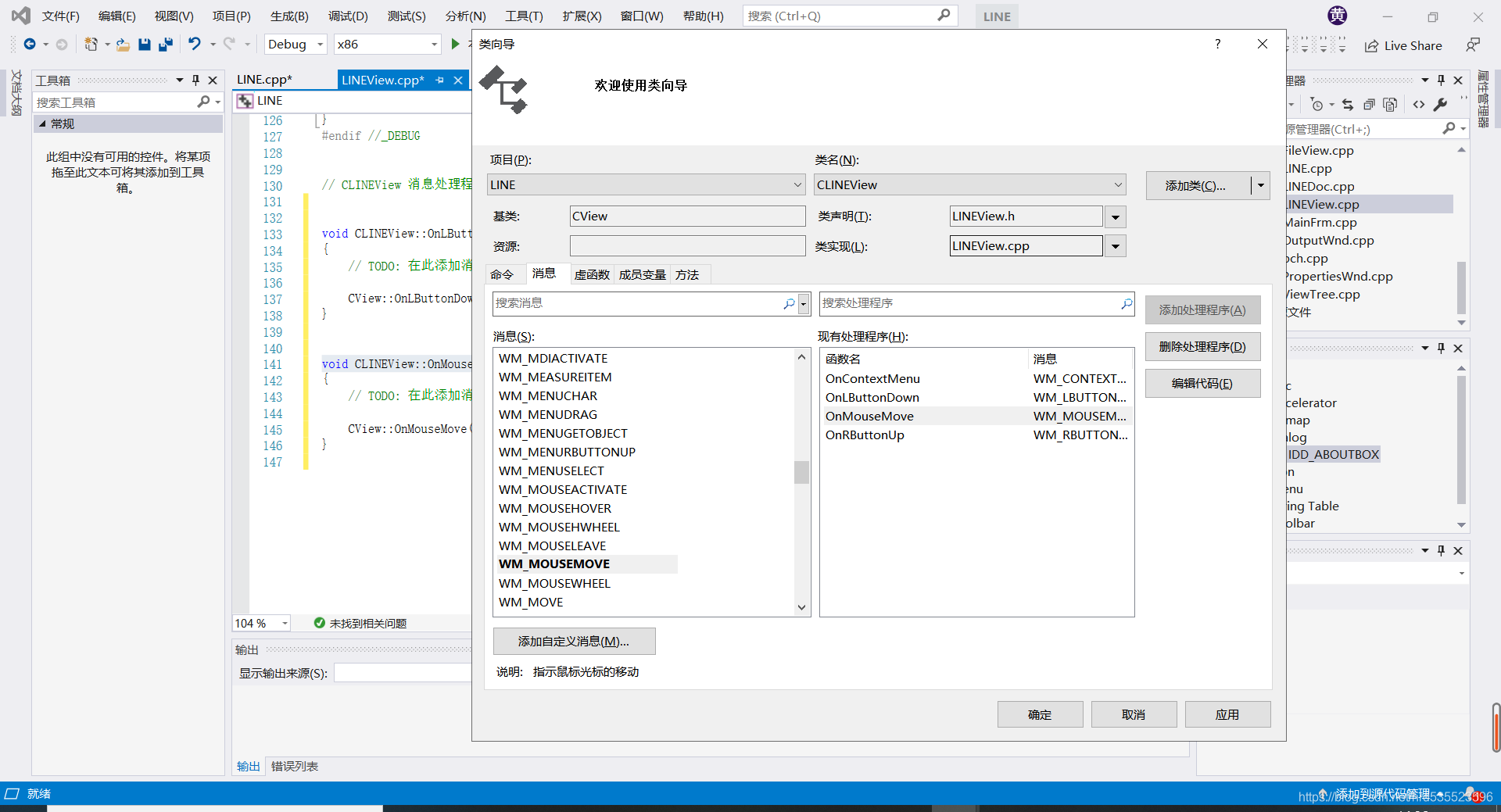The height and width of the screenshot is (812, 1501).
Task: Collapse all in Solution Explorer toolbar
Action: 1369,105
